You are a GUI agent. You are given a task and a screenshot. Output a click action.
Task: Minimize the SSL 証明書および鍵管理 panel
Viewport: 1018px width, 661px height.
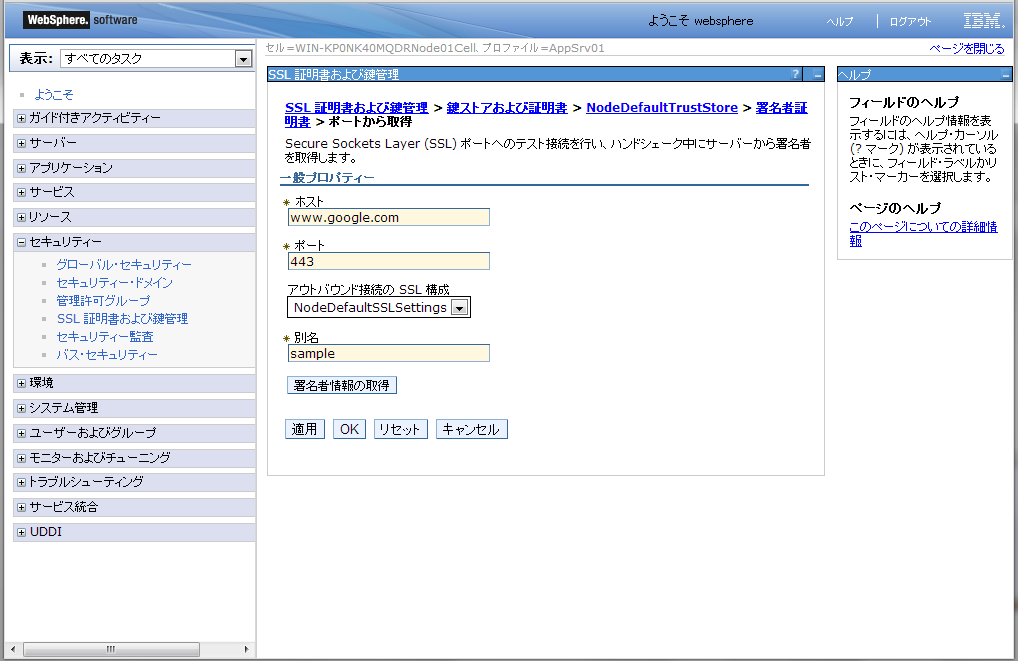click(817, 75)
